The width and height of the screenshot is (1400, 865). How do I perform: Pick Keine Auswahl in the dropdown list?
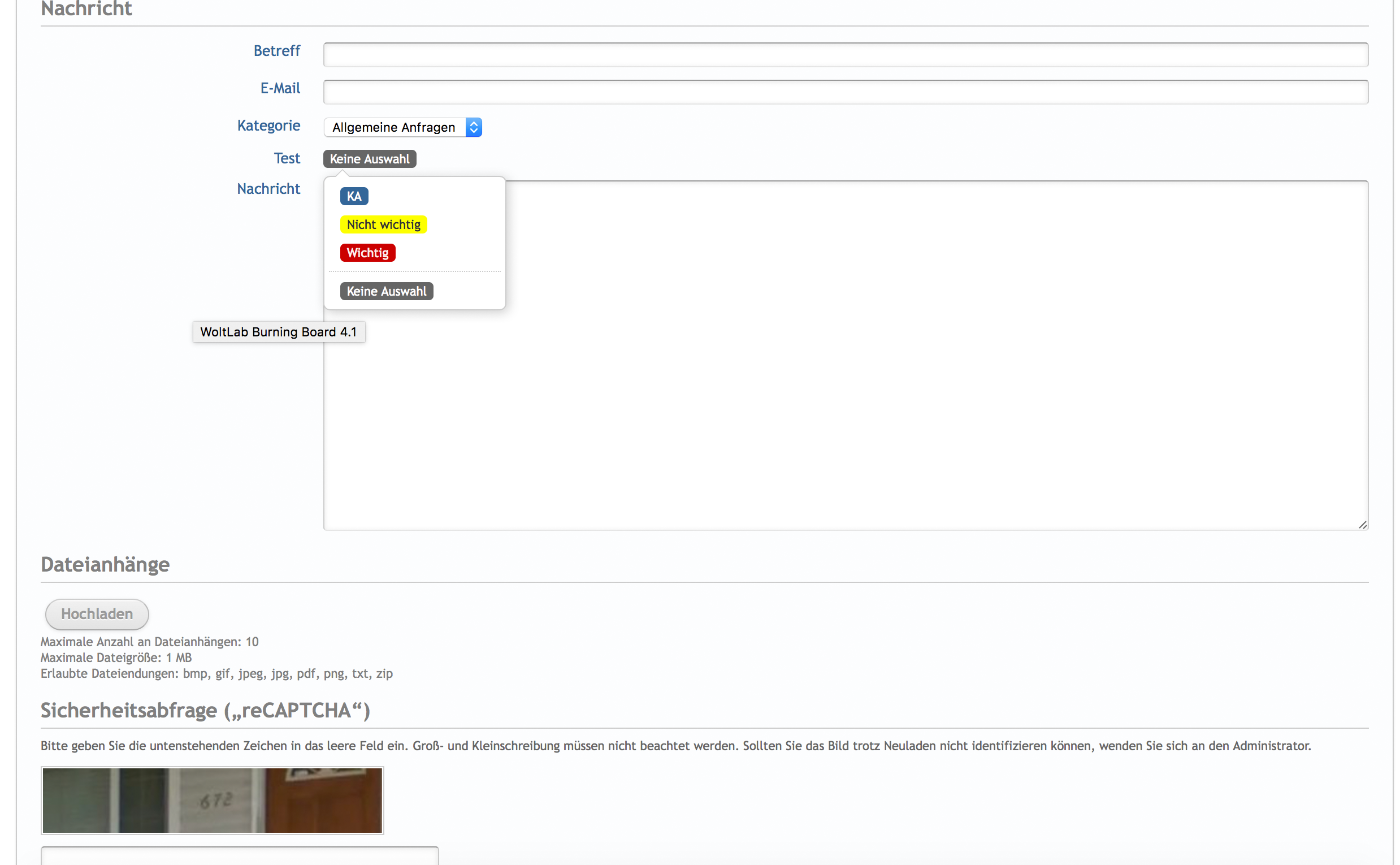click(x=387, y=291)
